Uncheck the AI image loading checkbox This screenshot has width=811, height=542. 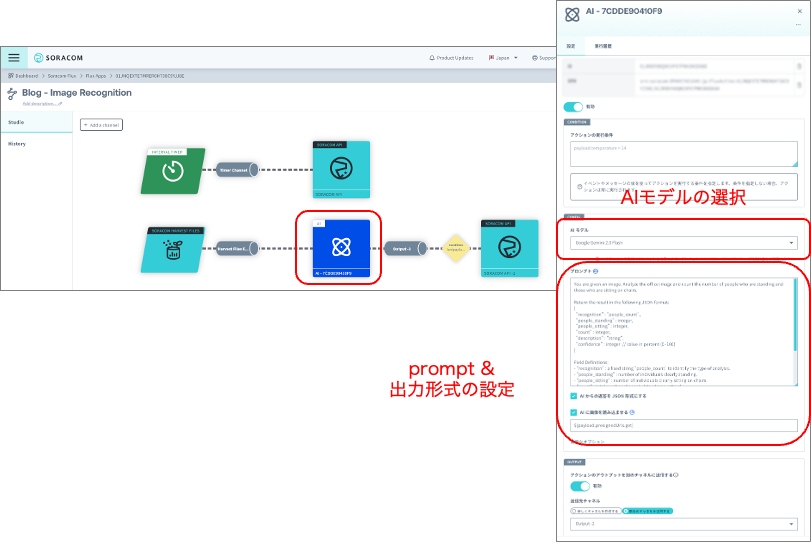click(x=574, y=413)
